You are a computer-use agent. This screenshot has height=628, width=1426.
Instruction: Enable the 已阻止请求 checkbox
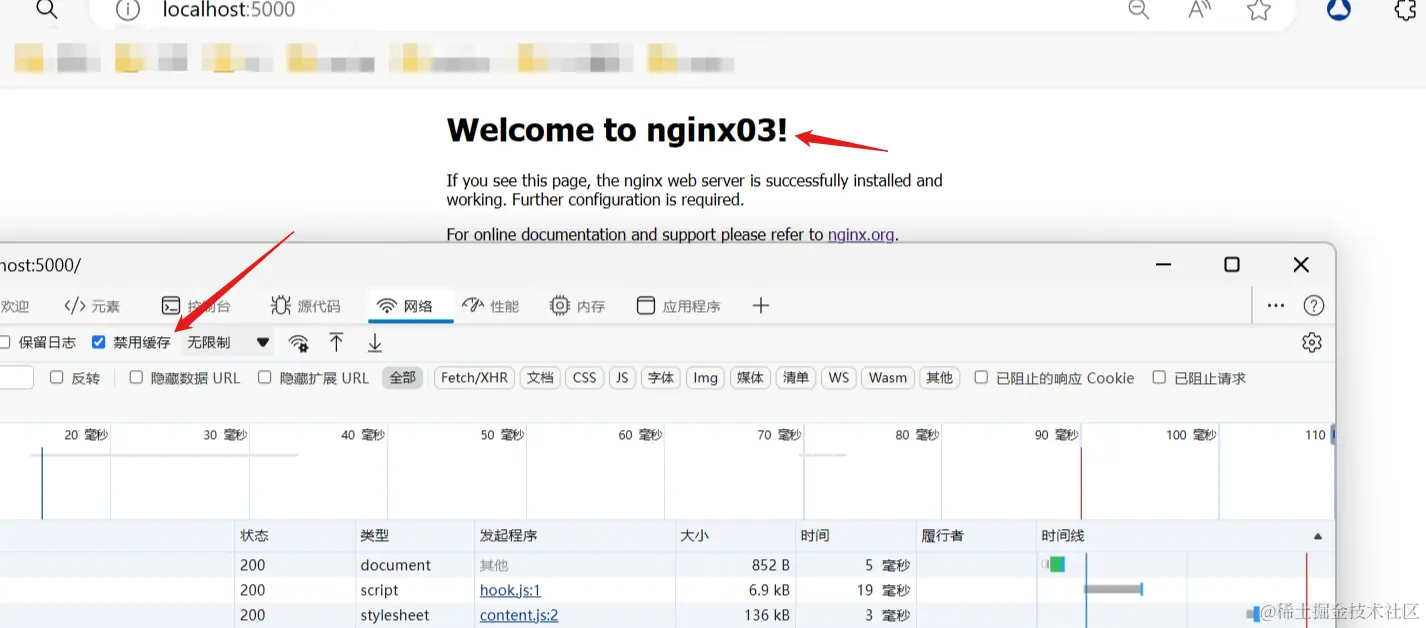tap(1159, 377)
